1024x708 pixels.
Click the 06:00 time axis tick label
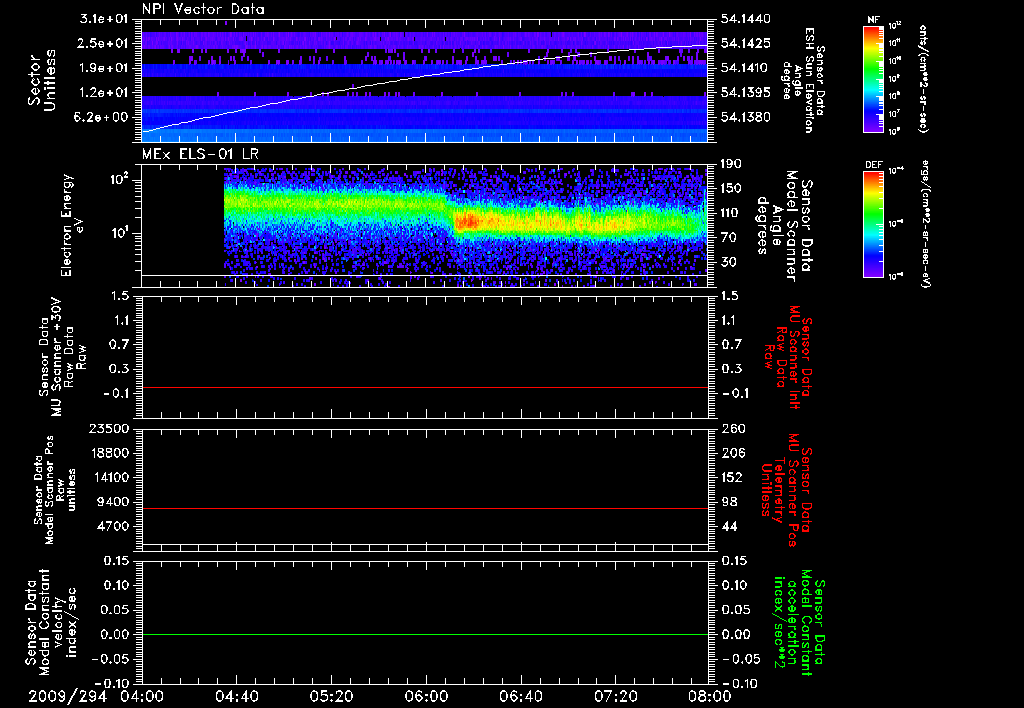tap(425, 695)
